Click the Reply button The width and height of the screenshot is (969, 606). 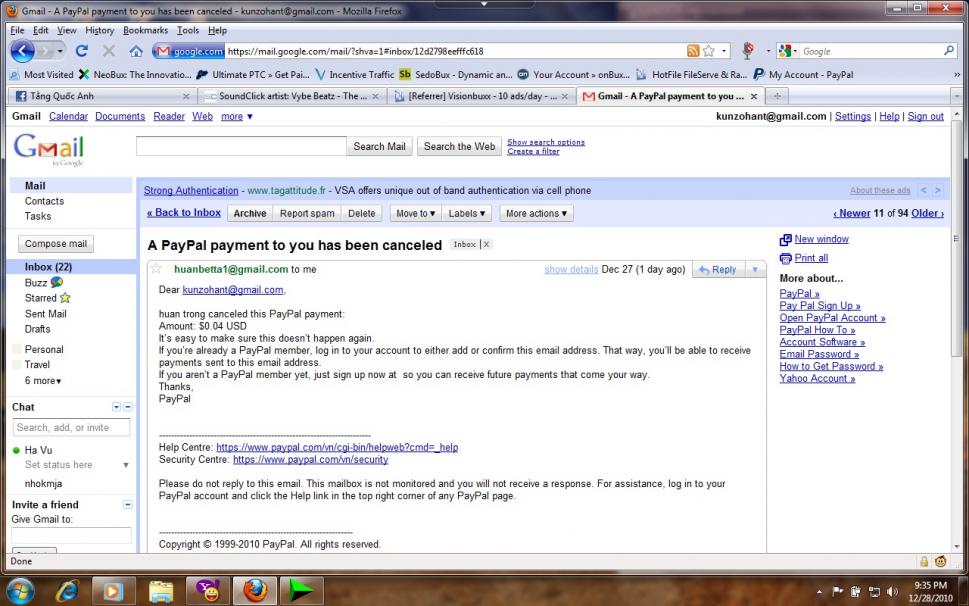(x=718, y=269)
